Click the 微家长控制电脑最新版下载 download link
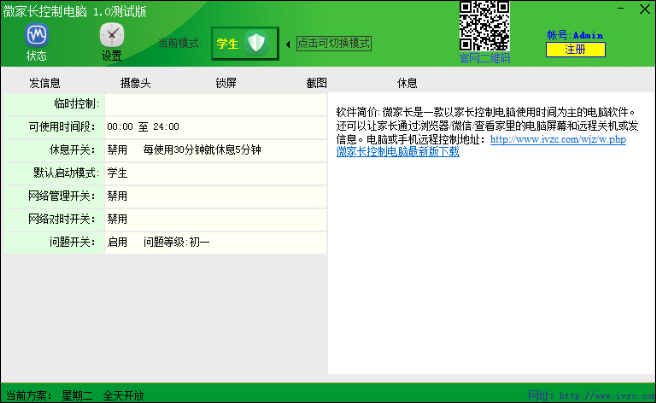The width and height of the screenshot is (656, 403). (x=397, y=152)
